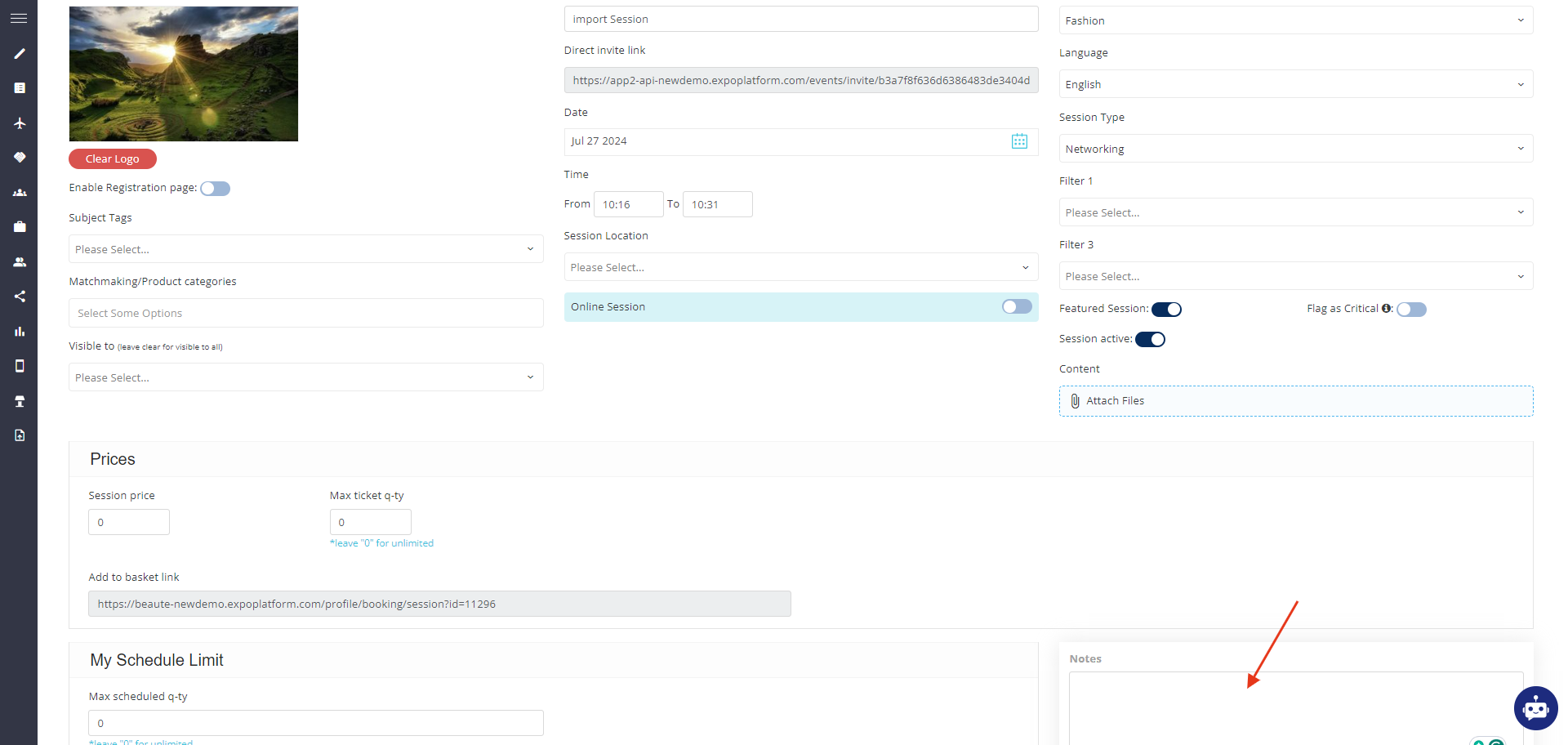Click the Max ticket q-ty input
This screenshot has height=745, width=1568.
tap(370, 522)
